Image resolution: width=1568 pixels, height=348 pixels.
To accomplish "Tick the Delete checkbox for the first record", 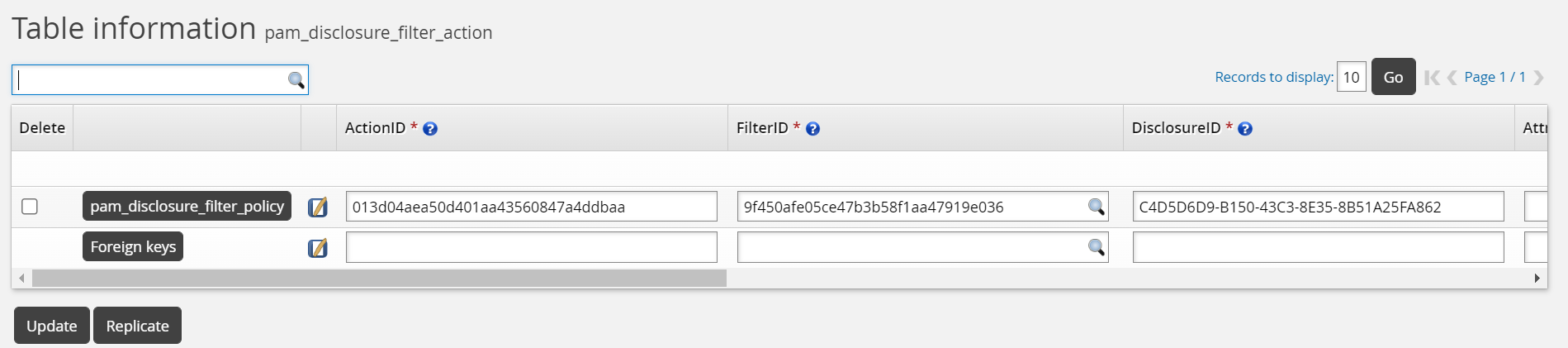I will coord(30,207).
